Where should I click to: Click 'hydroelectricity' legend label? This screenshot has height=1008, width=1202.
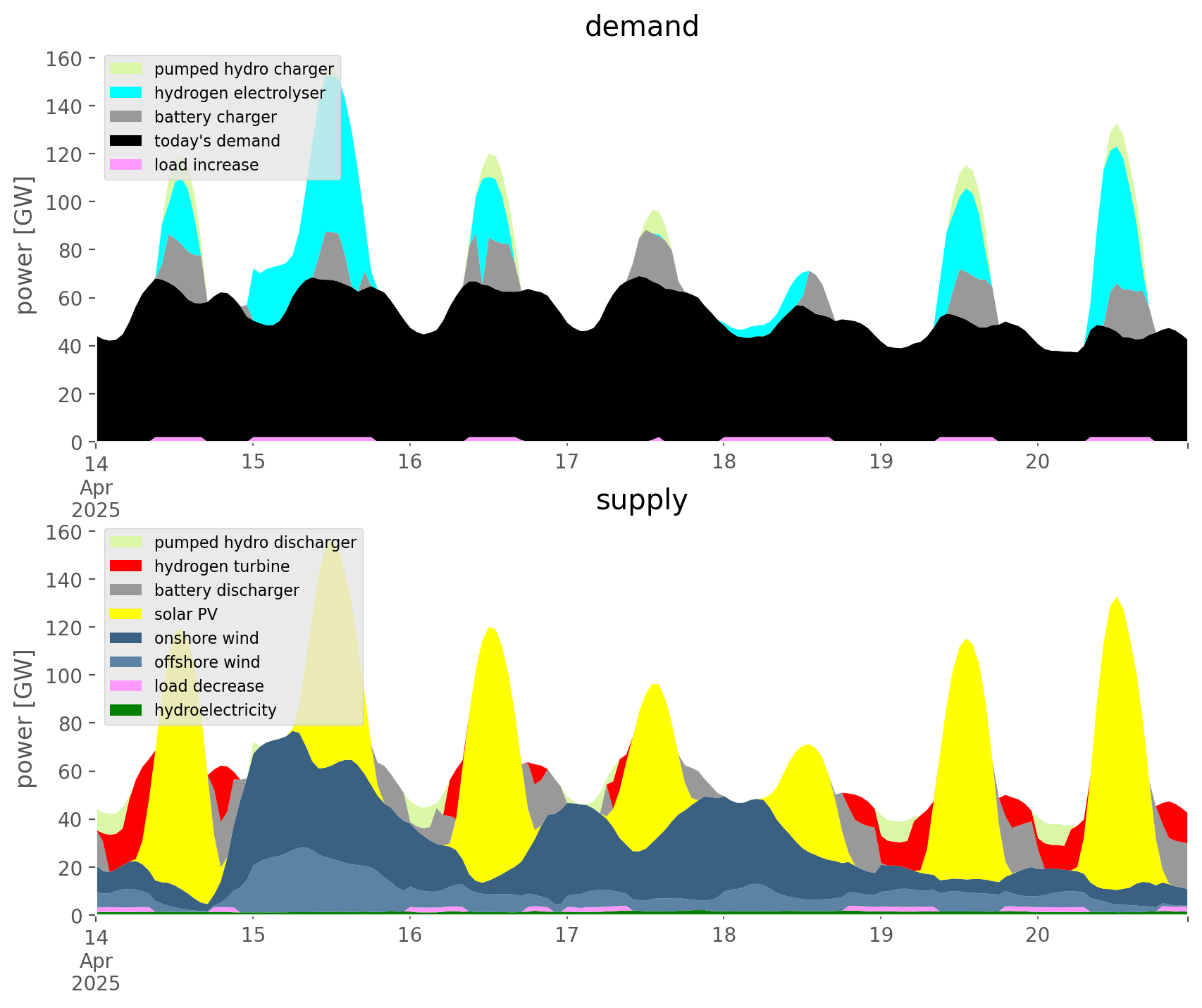(x=216, y=710)
